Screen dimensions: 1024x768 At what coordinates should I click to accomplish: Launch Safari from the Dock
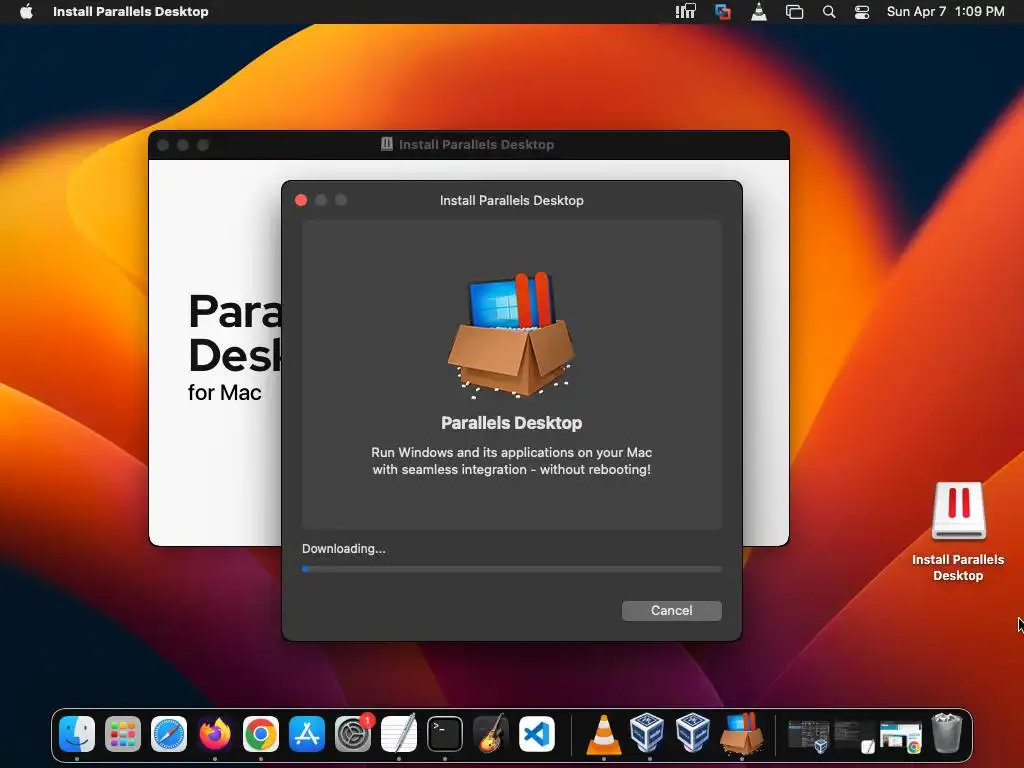(x=168, y=733)
